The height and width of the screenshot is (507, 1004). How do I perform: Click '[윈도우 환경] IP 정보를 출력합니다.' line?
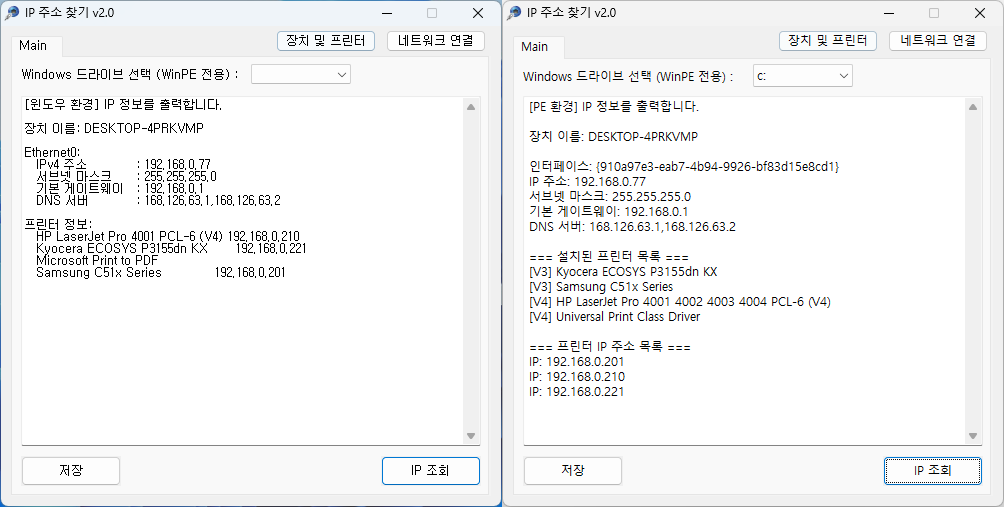(123, 104)
